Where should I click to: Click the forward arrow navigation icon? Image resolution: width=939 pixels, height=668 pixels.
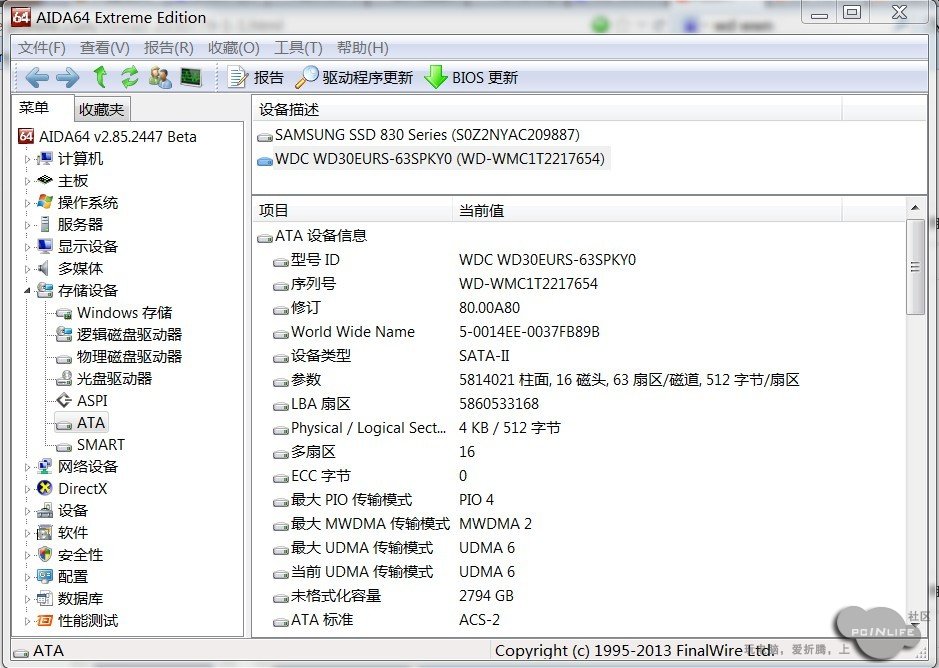pos(67,77)
